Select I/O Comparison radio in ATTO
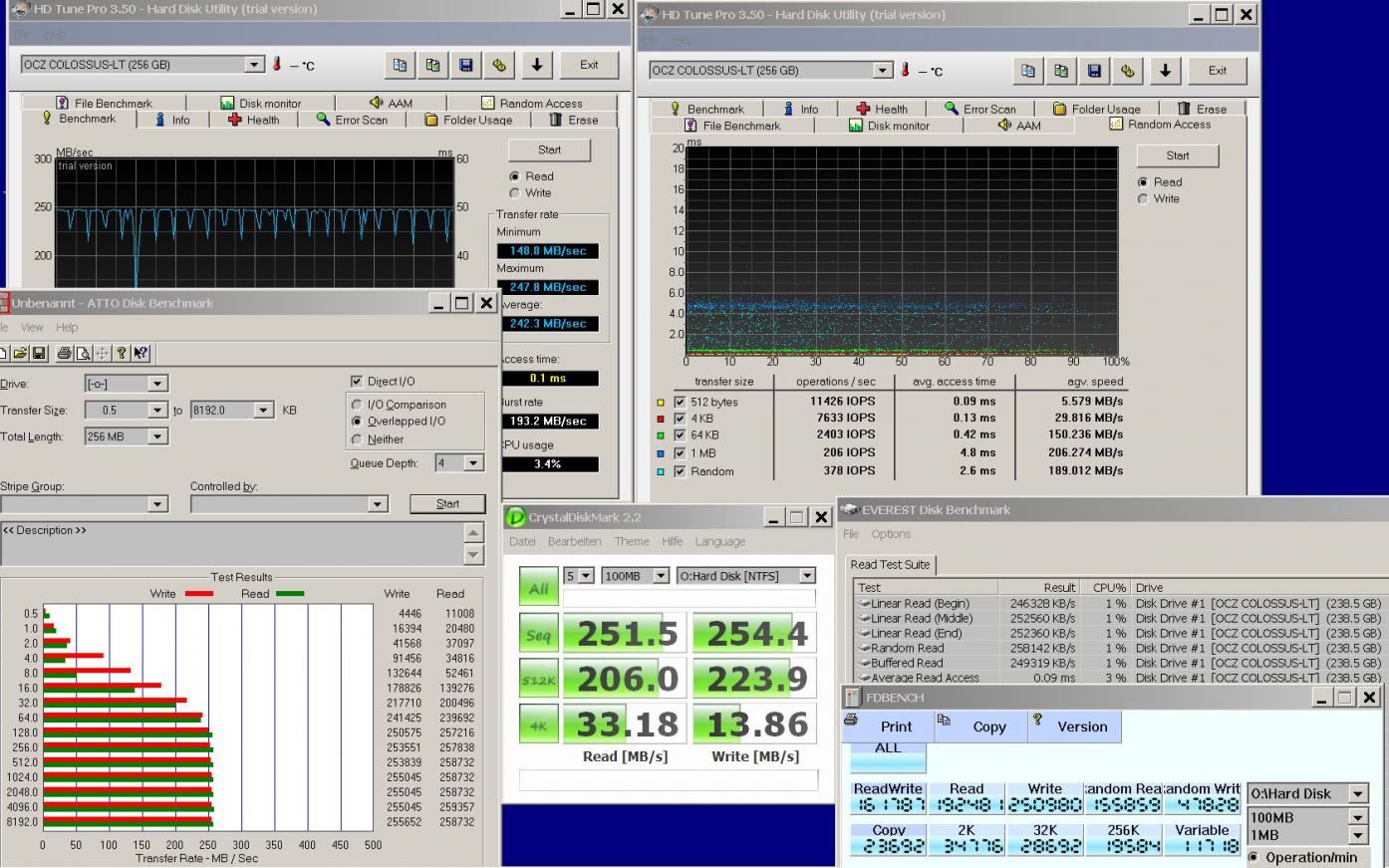The image size is (1389, 868). (x=357, y=405)
